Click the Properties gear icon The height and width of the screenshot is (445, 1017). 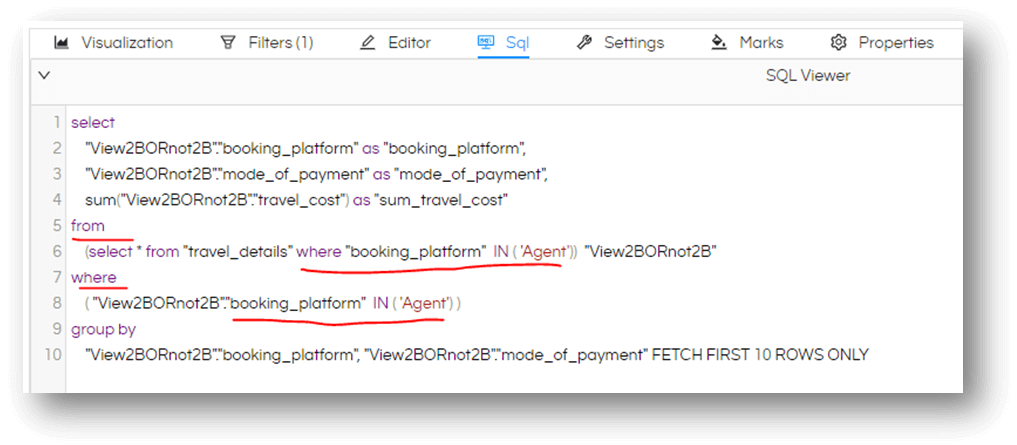[x=839, y=43]
